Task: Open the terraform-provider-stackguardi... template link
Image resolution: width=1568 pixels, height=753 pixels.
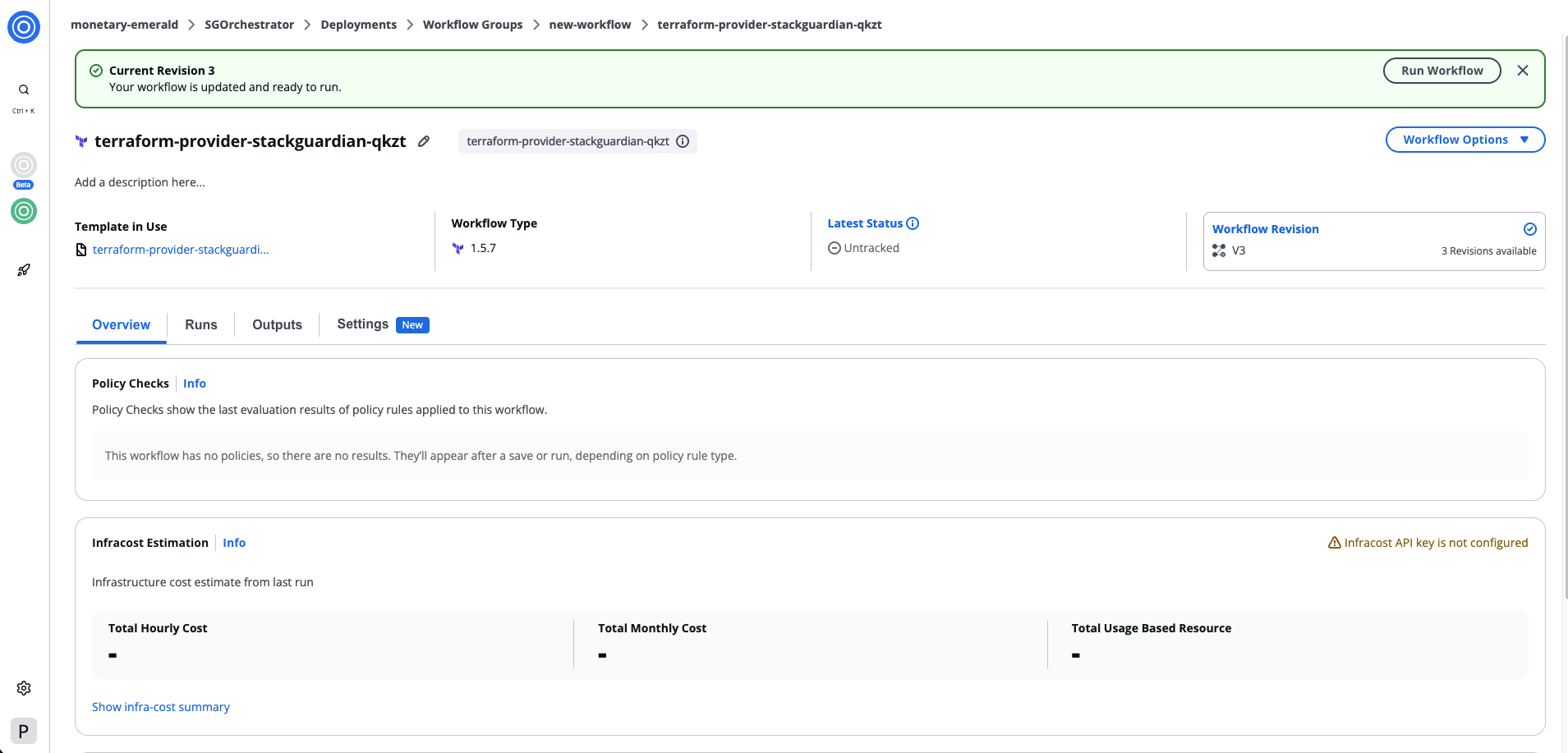Action: point(181,250)
